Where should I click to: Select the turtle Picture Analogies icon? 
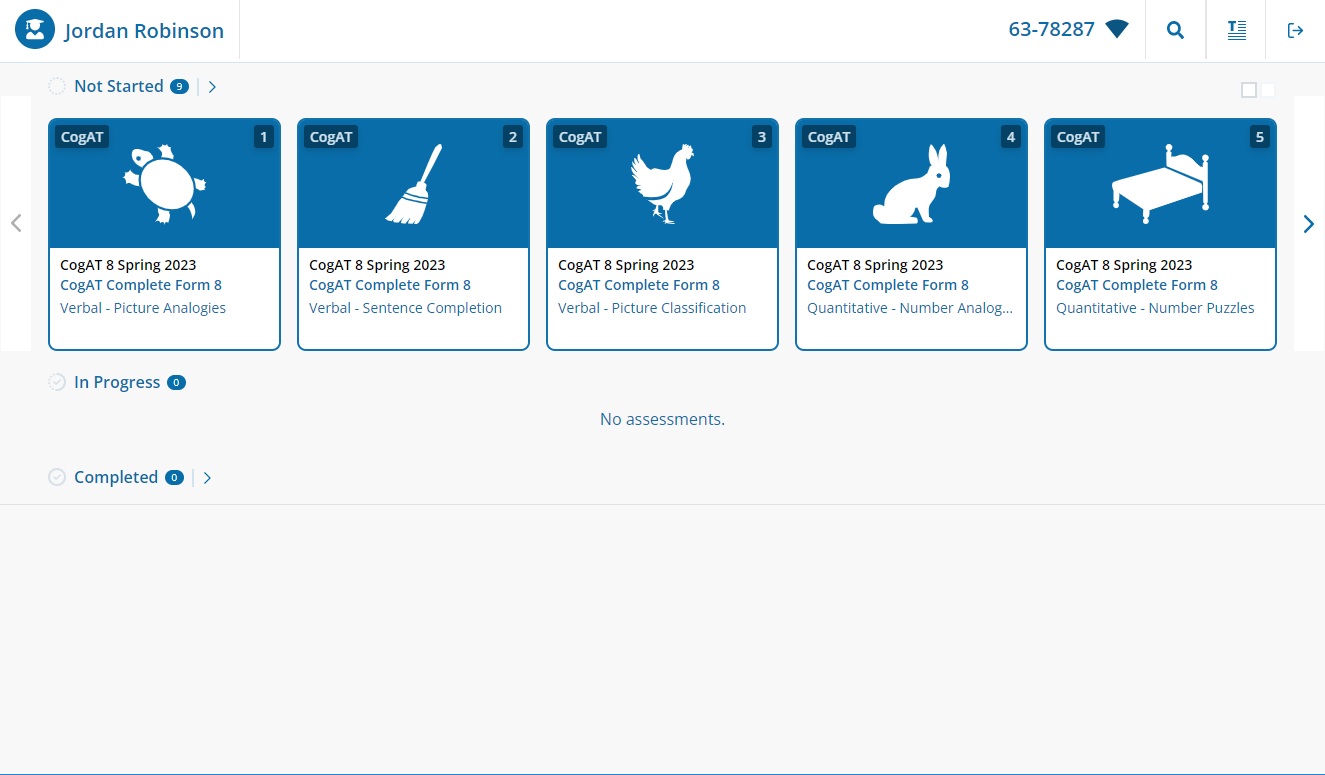click(x=164, y=185)
